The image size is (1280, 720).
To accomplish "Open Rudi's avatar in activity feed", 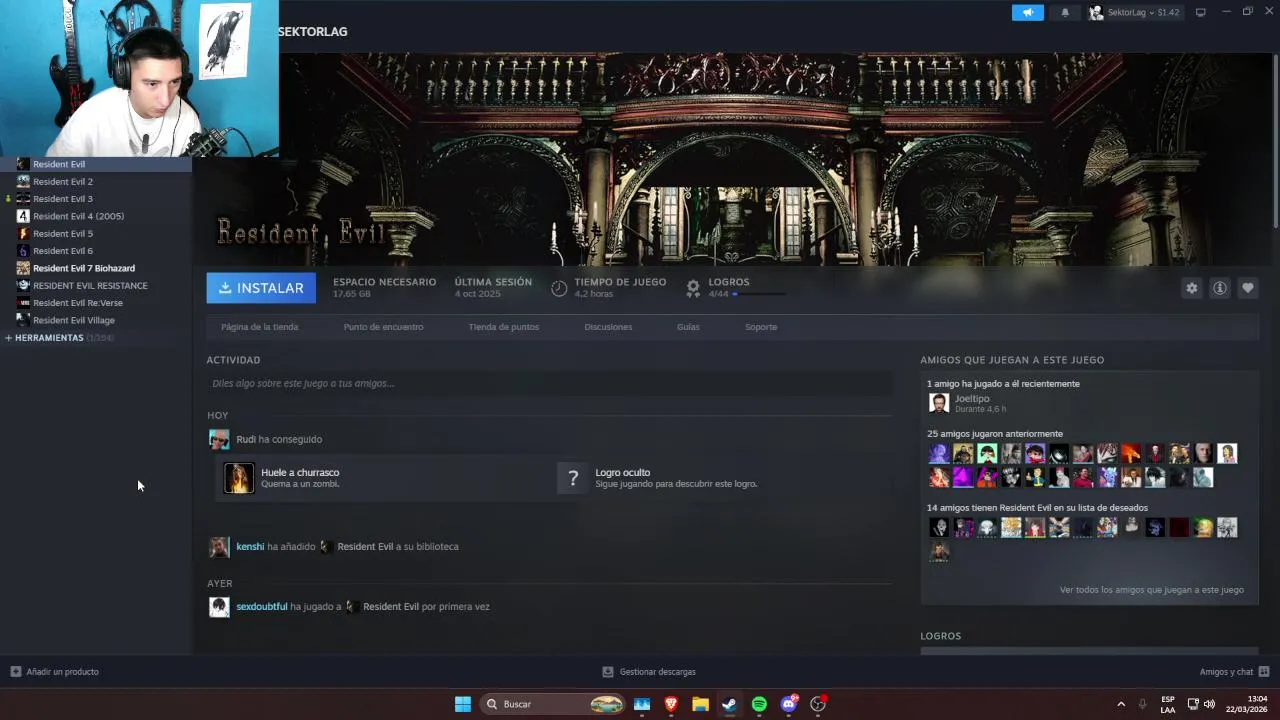I will (x=219, y=439).
